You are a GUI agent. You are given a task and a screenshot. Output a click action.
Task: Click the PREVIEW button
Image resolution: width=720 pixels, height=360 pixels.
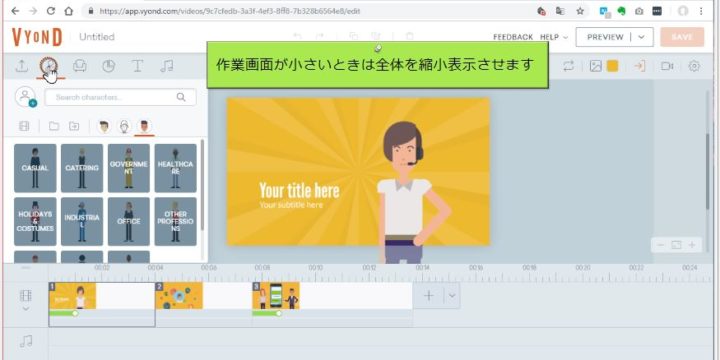(605, 37)
